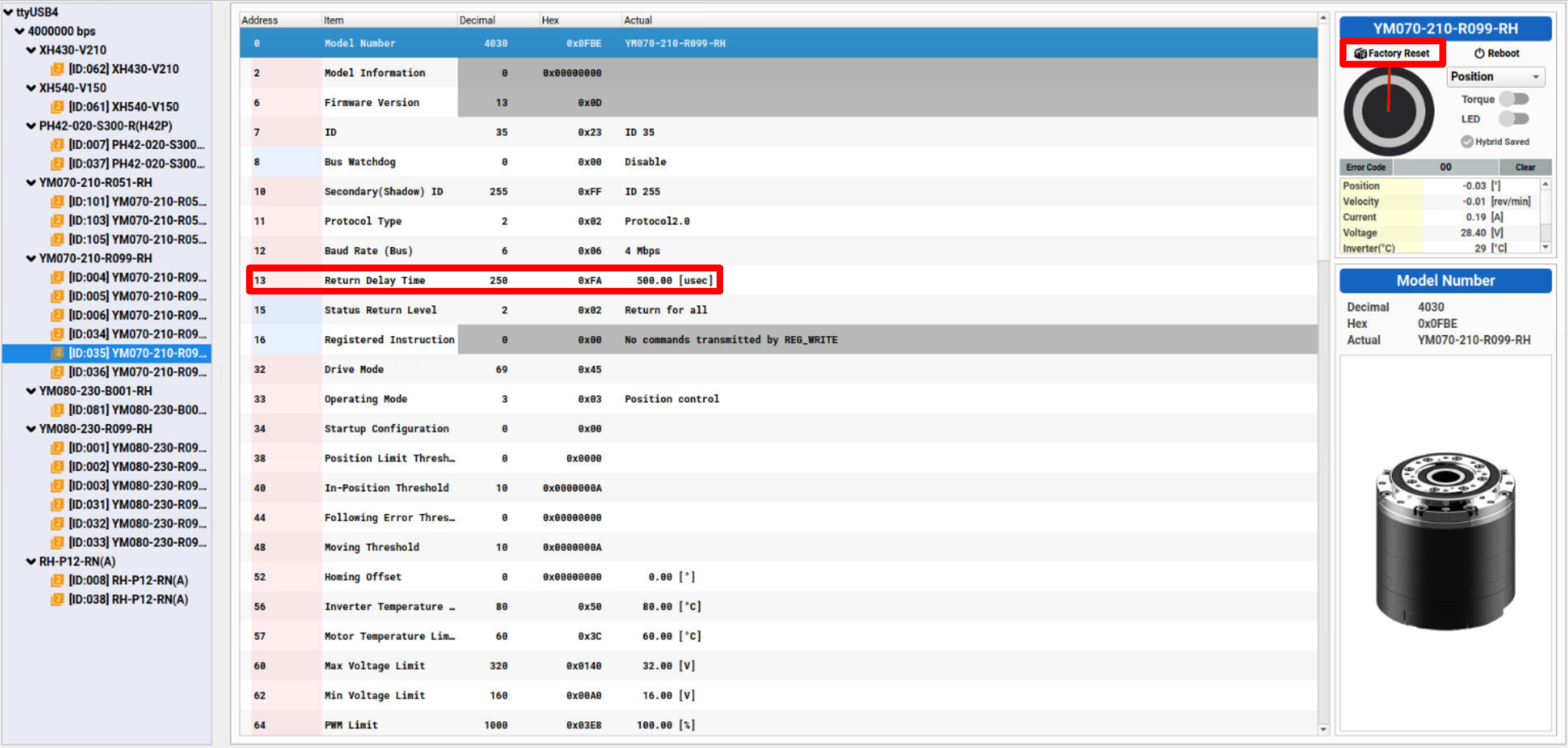Click device icon for ID:005 YM070-210-R09
Viewport: 1568px width, 748px height.
click(57, 296)
